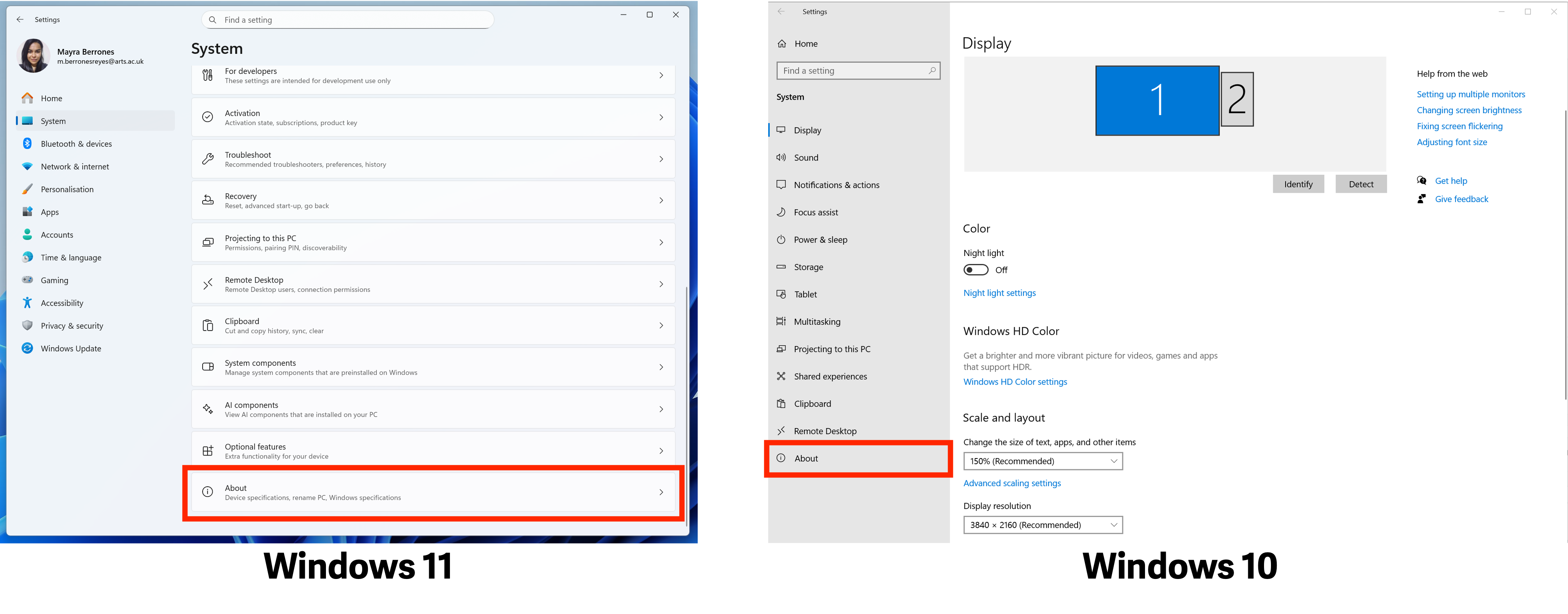The height and width of the screenshot is (614, 1568).
Task: Click the Troubleshoot wrench icon
Action: click(208, 159)
